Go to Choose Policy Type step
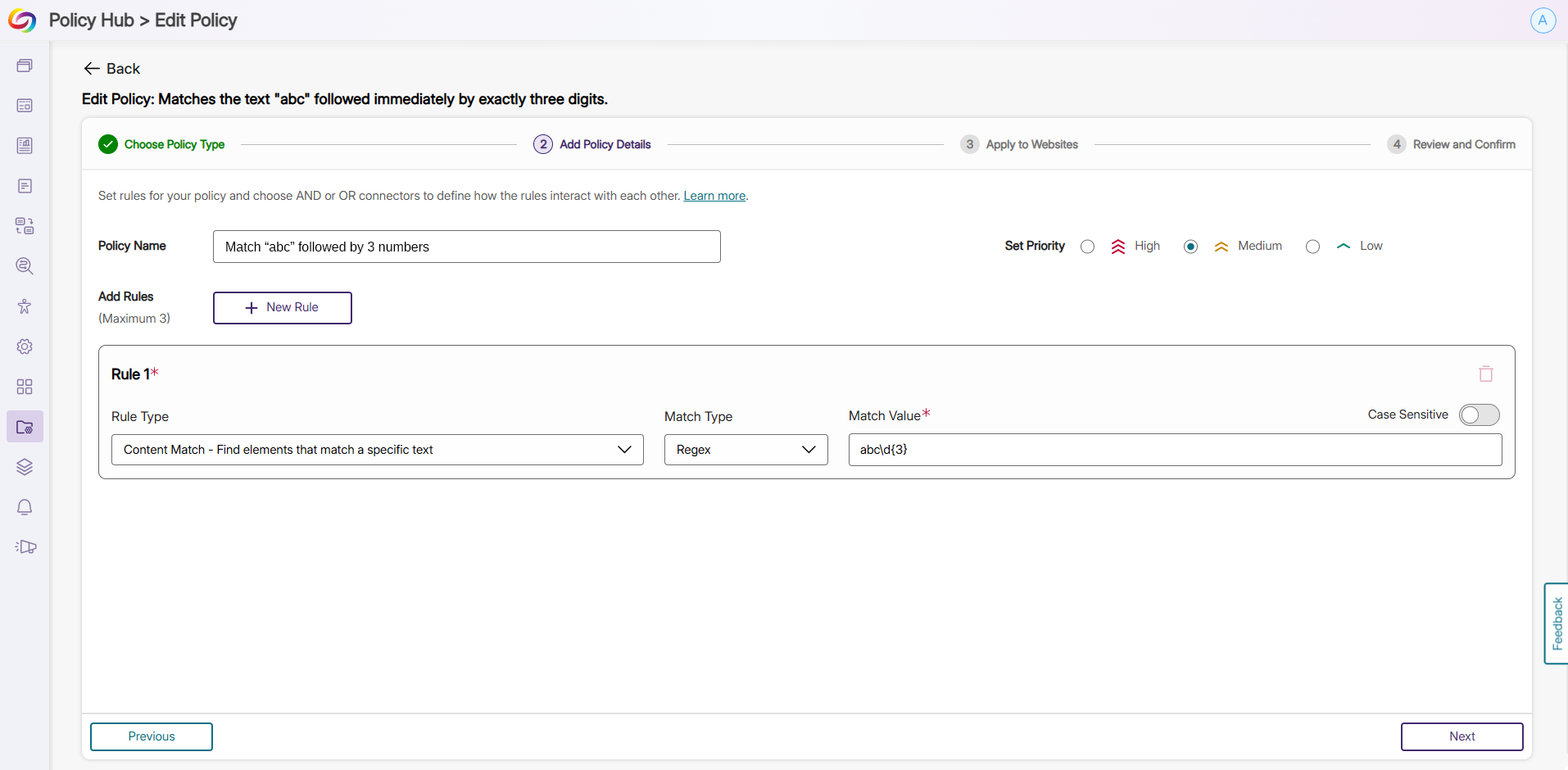Viewport: 1568px width, 770px height. coord(161,144)
